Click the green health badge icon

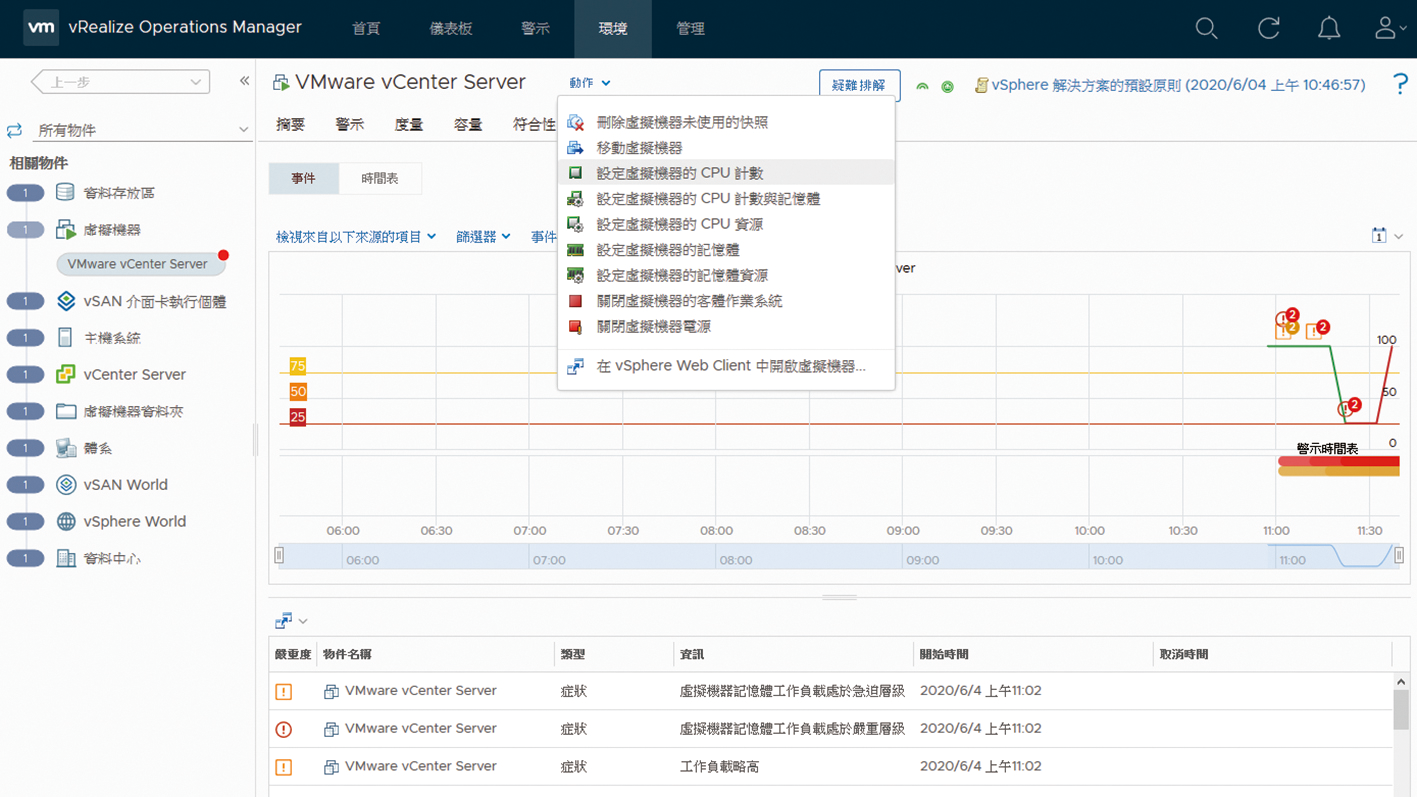coord(947,87)
